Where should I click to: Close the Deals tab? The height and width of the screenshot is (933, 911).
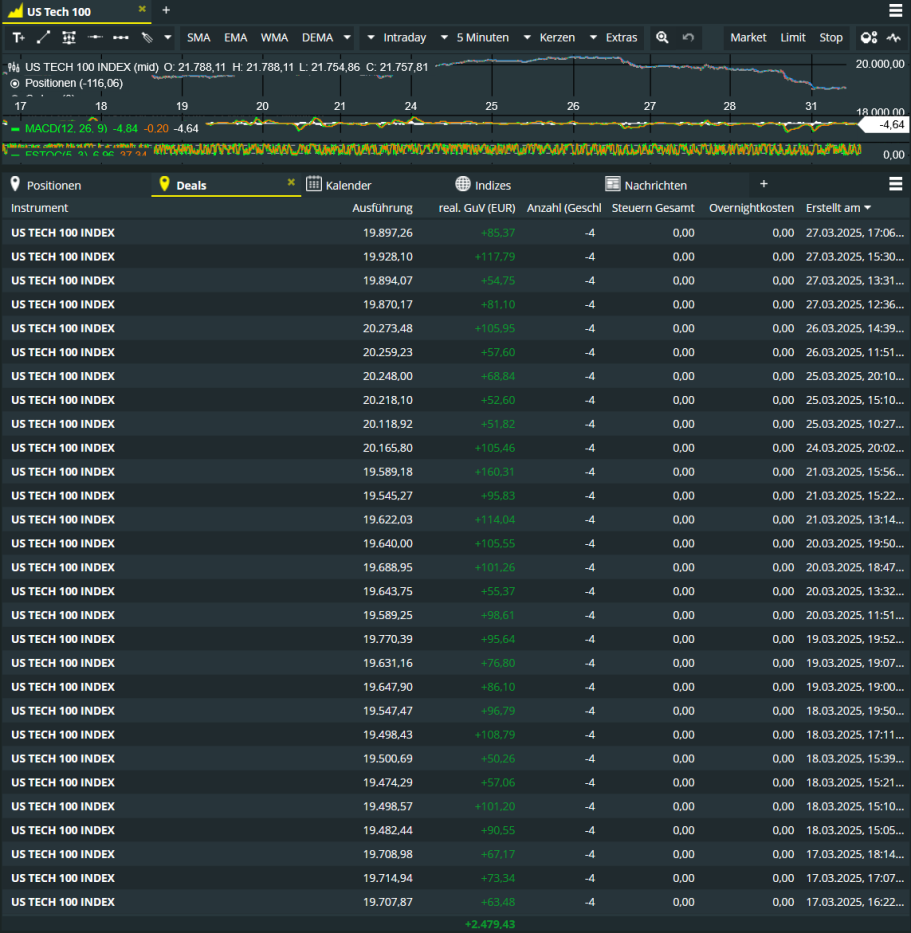pos(291,182)
